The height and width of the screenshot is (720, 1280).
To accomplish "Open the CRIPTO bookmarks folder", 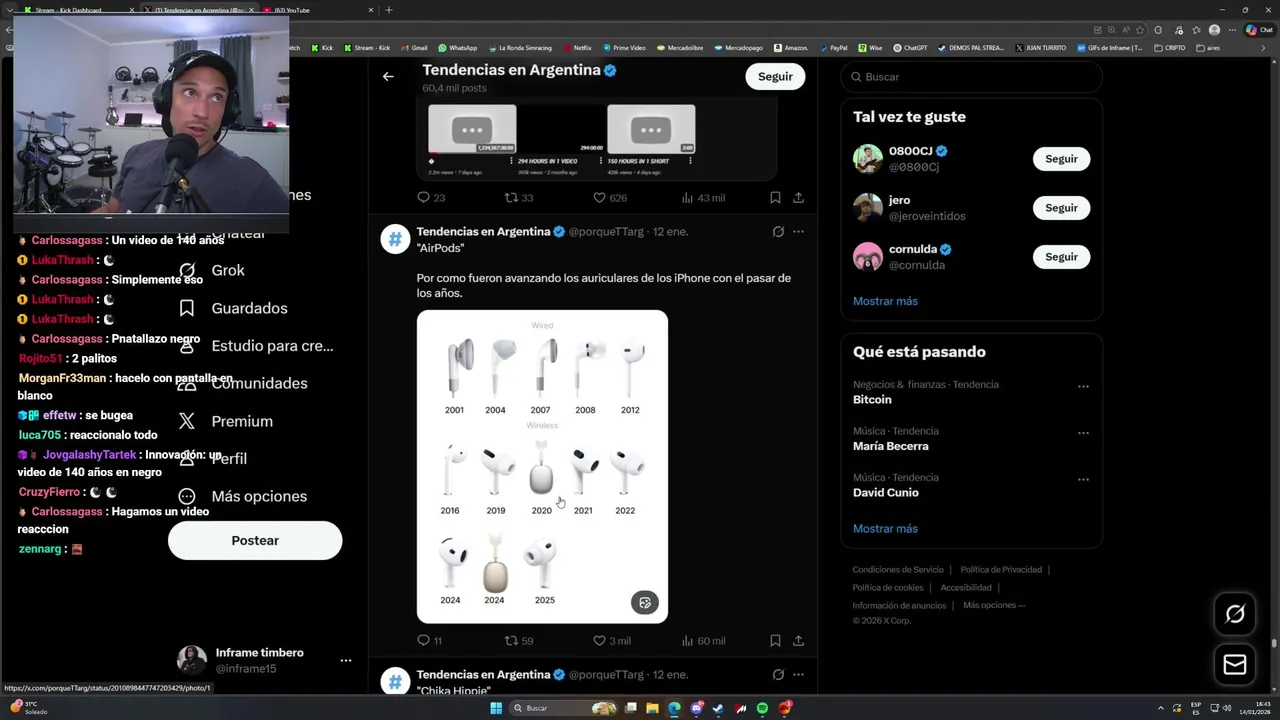I will (x=1169, y=47).
